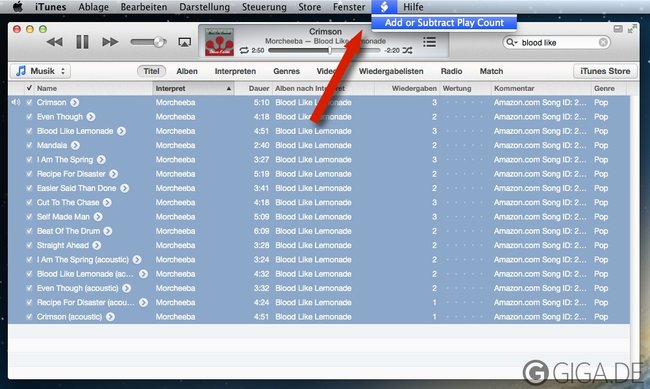Select the Titel view tab
Viewport: 650px width, 389px height.
click(151, 71)
